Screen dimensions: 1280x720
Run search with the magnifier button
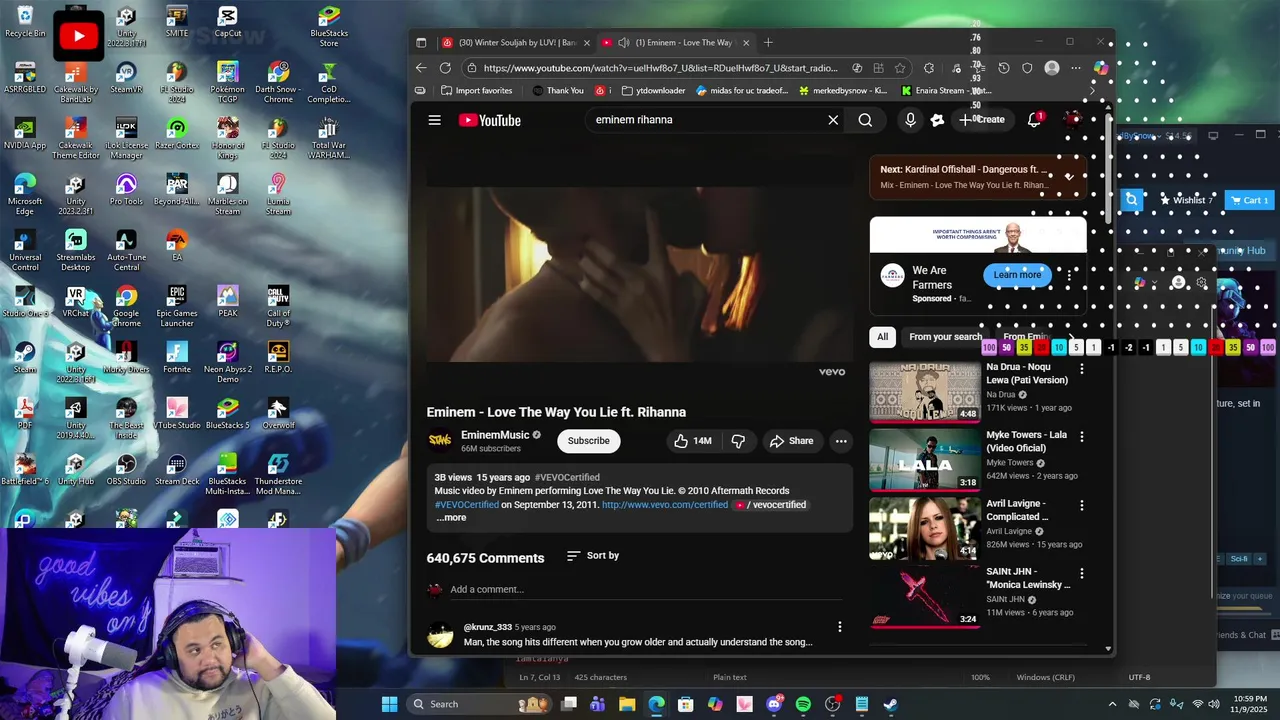pos(865,120)
